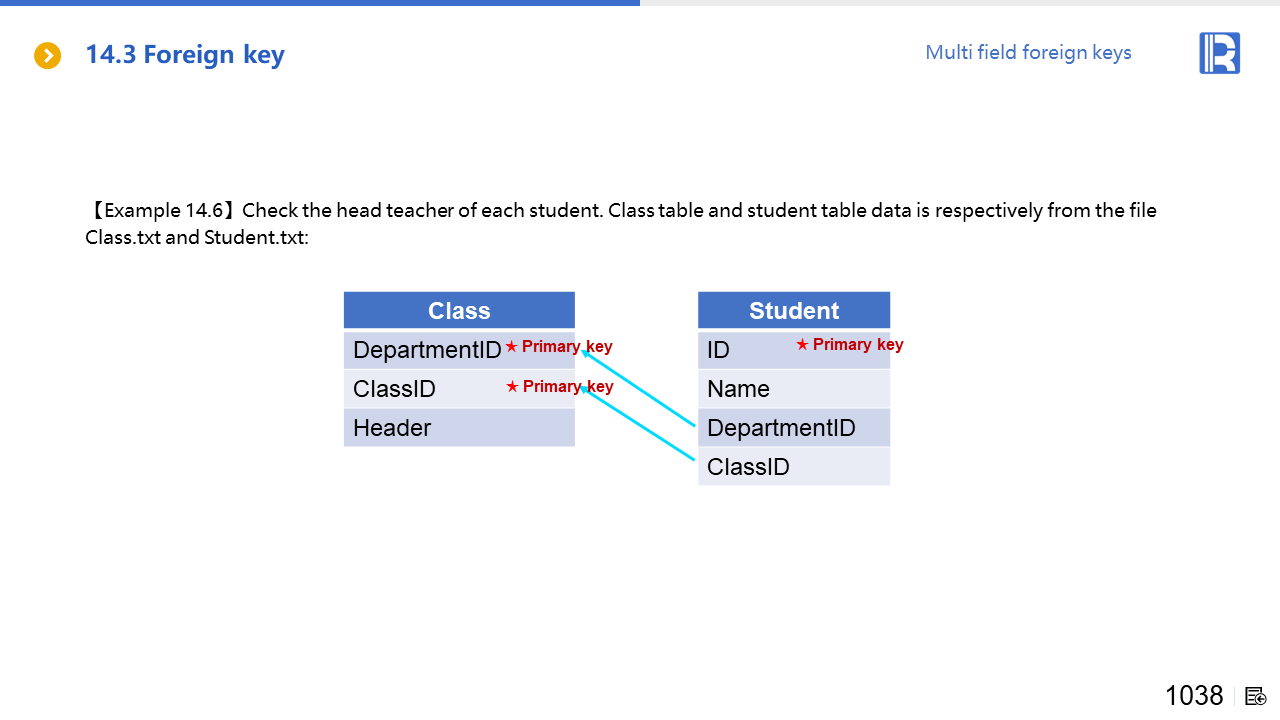Open the Multi field foreign keys link
This screenshot has height=720, width=1280.
(x=1028, y=53)
